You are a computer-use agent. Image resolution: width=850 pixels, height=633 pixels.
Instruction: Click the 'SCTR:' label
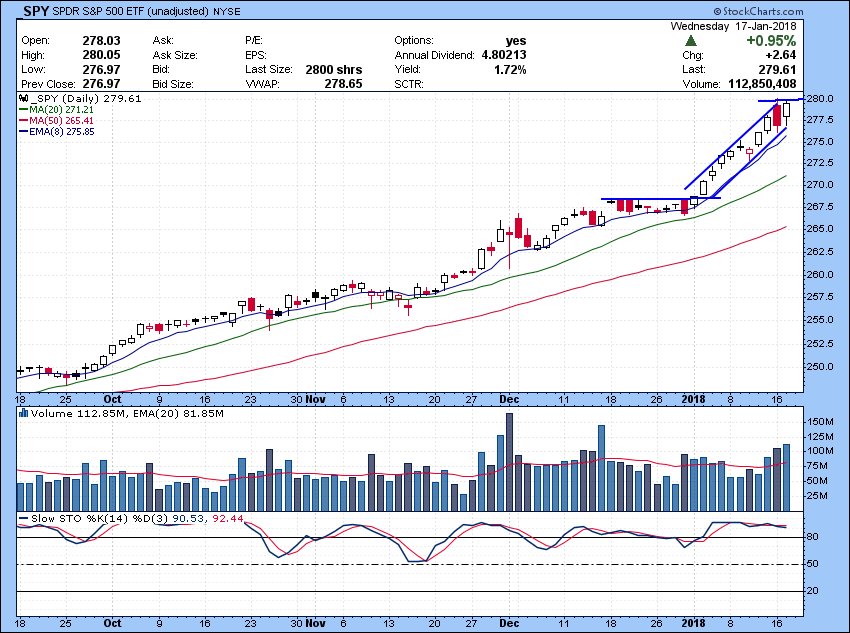click(x=409, y=84)
